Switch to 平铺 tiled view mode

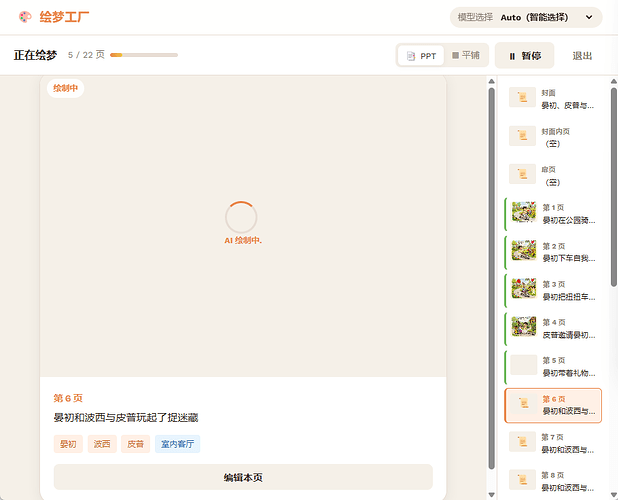click(465, 55)
